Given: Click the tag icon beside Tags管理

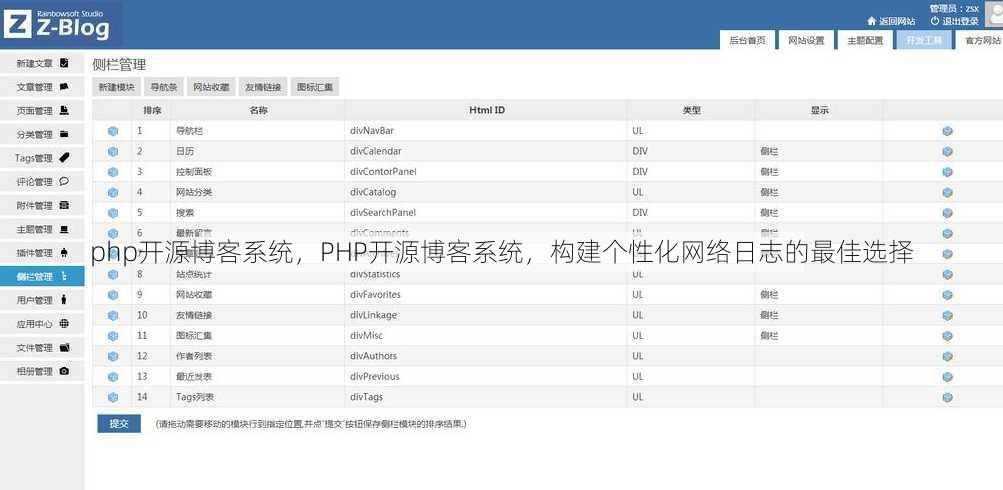Looking at the screenshot, I should 64,157.
